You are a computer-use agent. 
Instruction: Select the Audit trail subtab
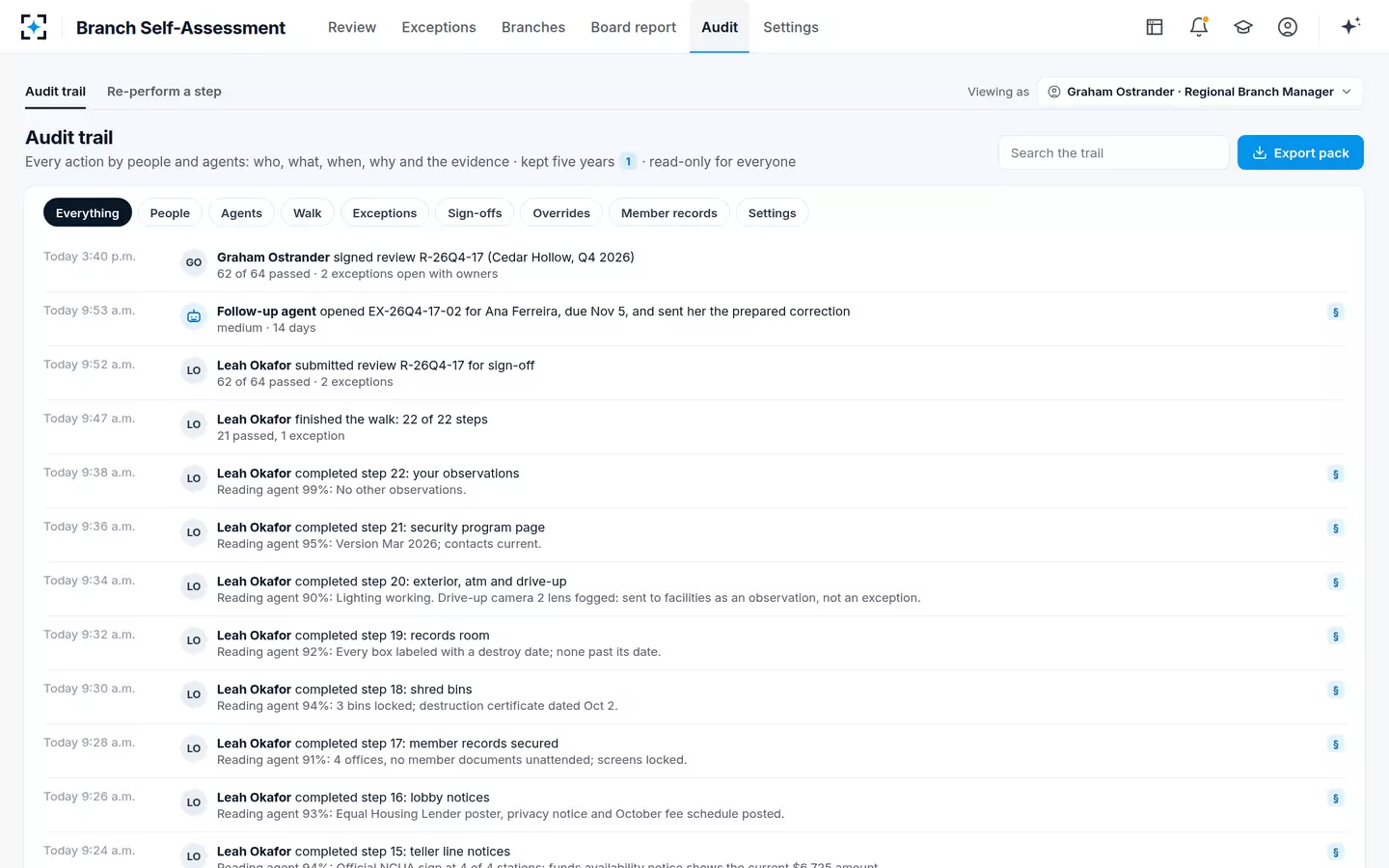click(x=55, y=92)
